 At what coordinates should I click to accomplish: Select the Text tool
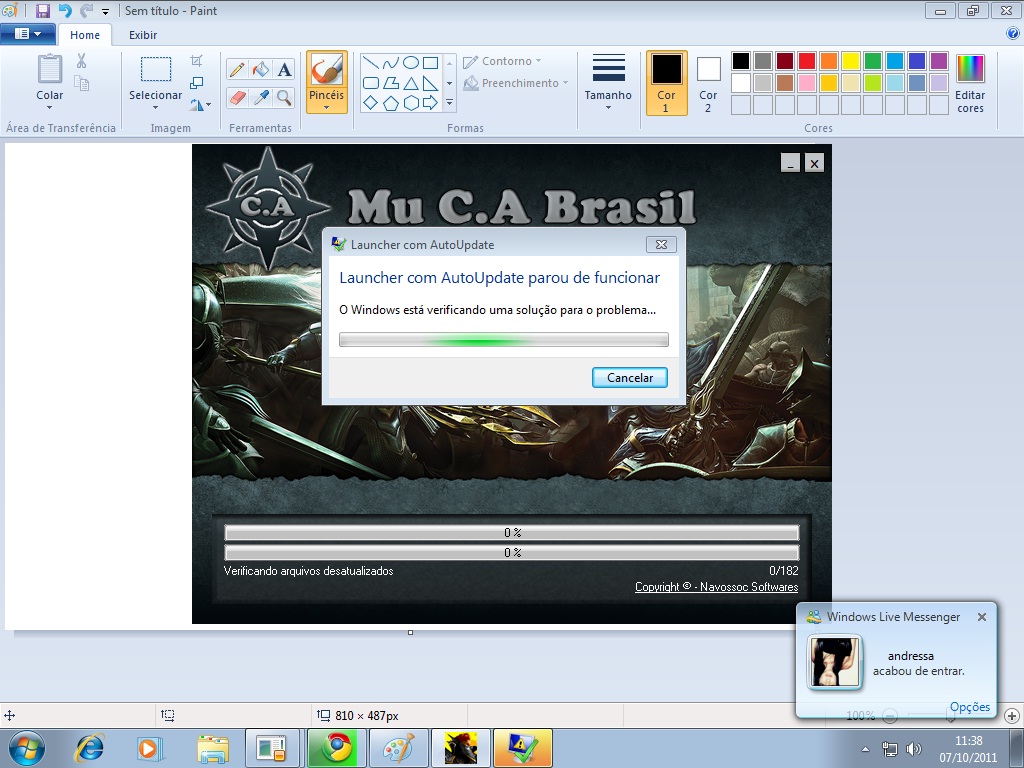[x=285, y=69]
